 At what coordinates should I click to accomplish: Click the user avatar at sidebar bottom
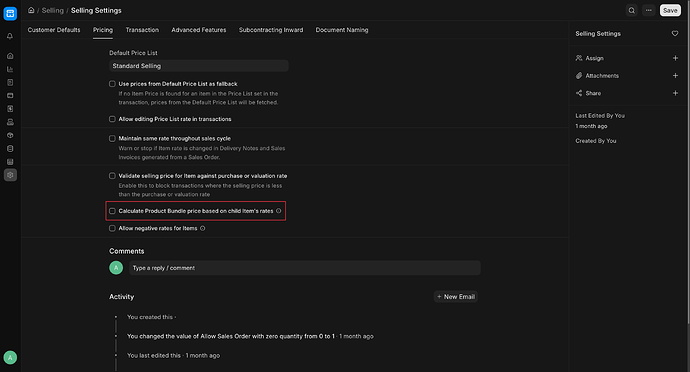point(10,357)
